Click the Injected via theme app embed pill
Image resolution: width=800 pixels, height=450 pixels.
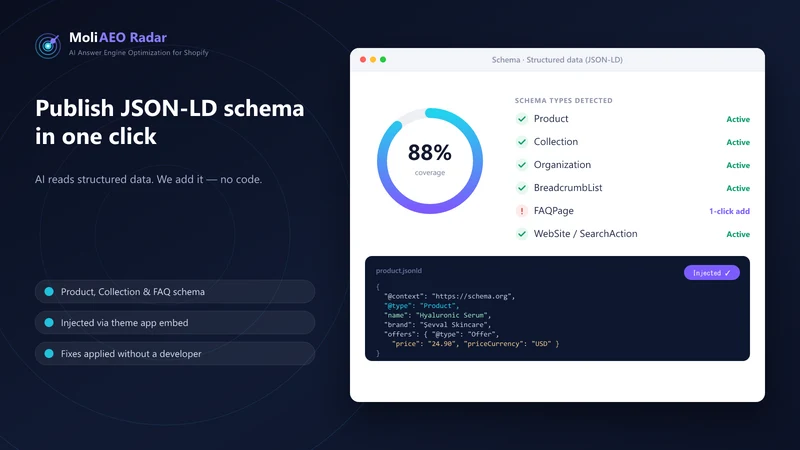coord(174,322)
